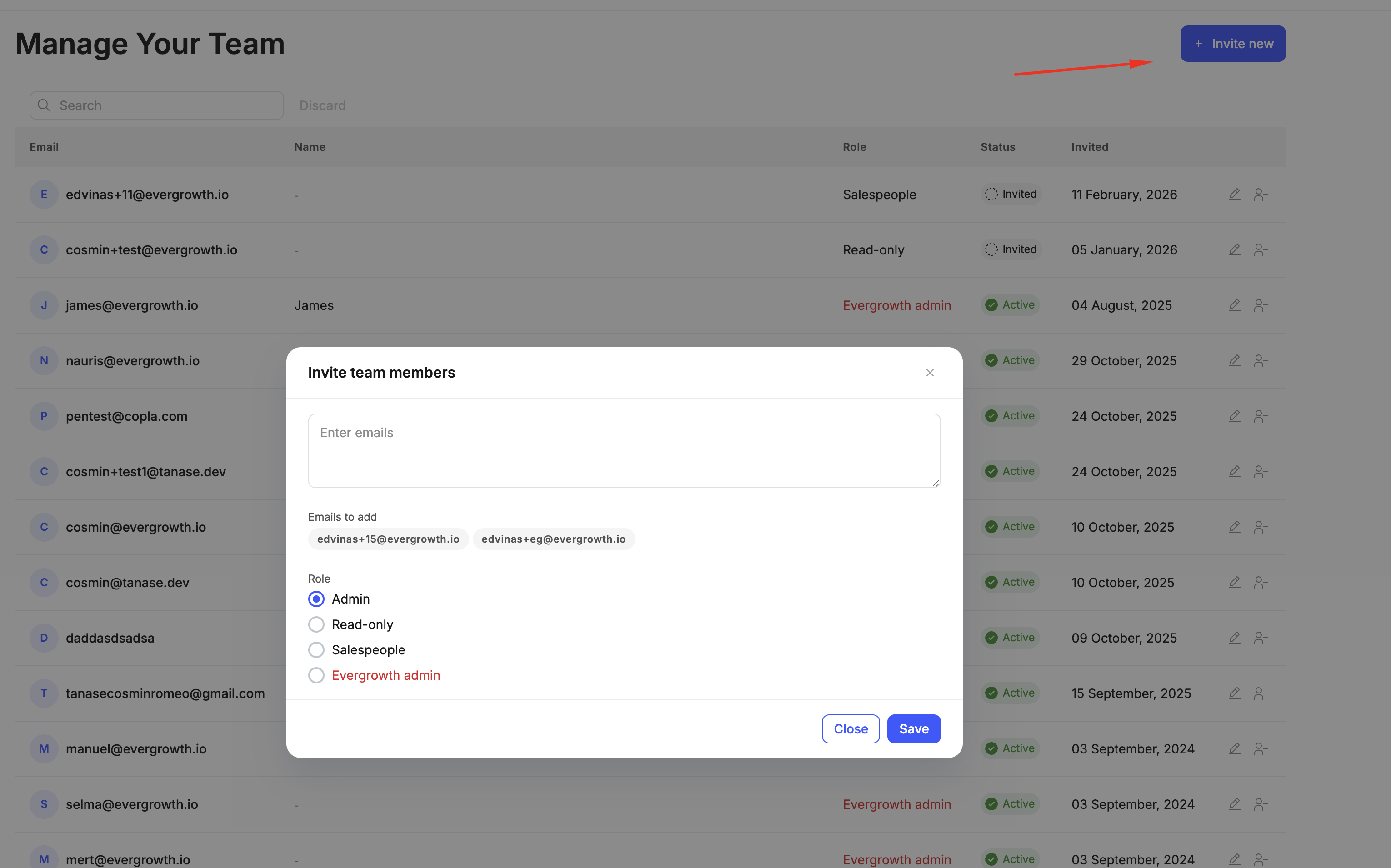Click the Discard link next to search
The height and width of the screenshot is (868, 1391).
[x=322, y=105]
